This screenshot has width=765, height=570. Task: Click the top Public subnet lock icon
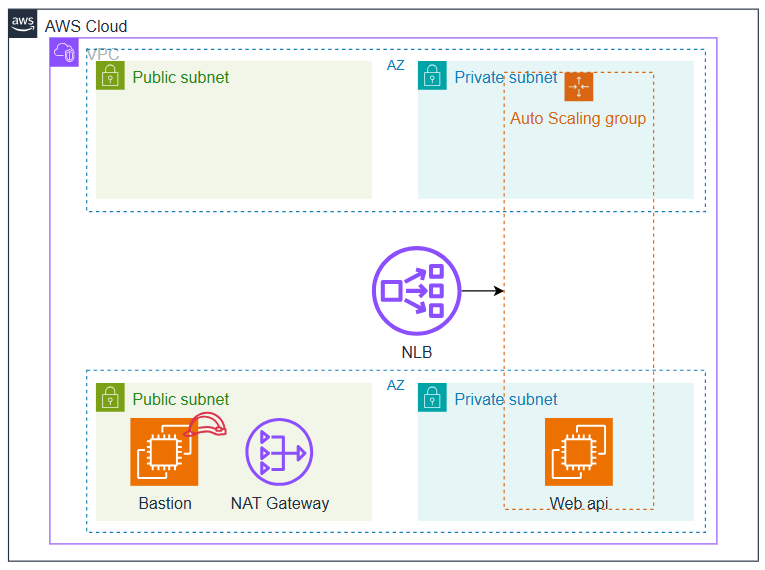pyautogui.click(x=111, y=76)
